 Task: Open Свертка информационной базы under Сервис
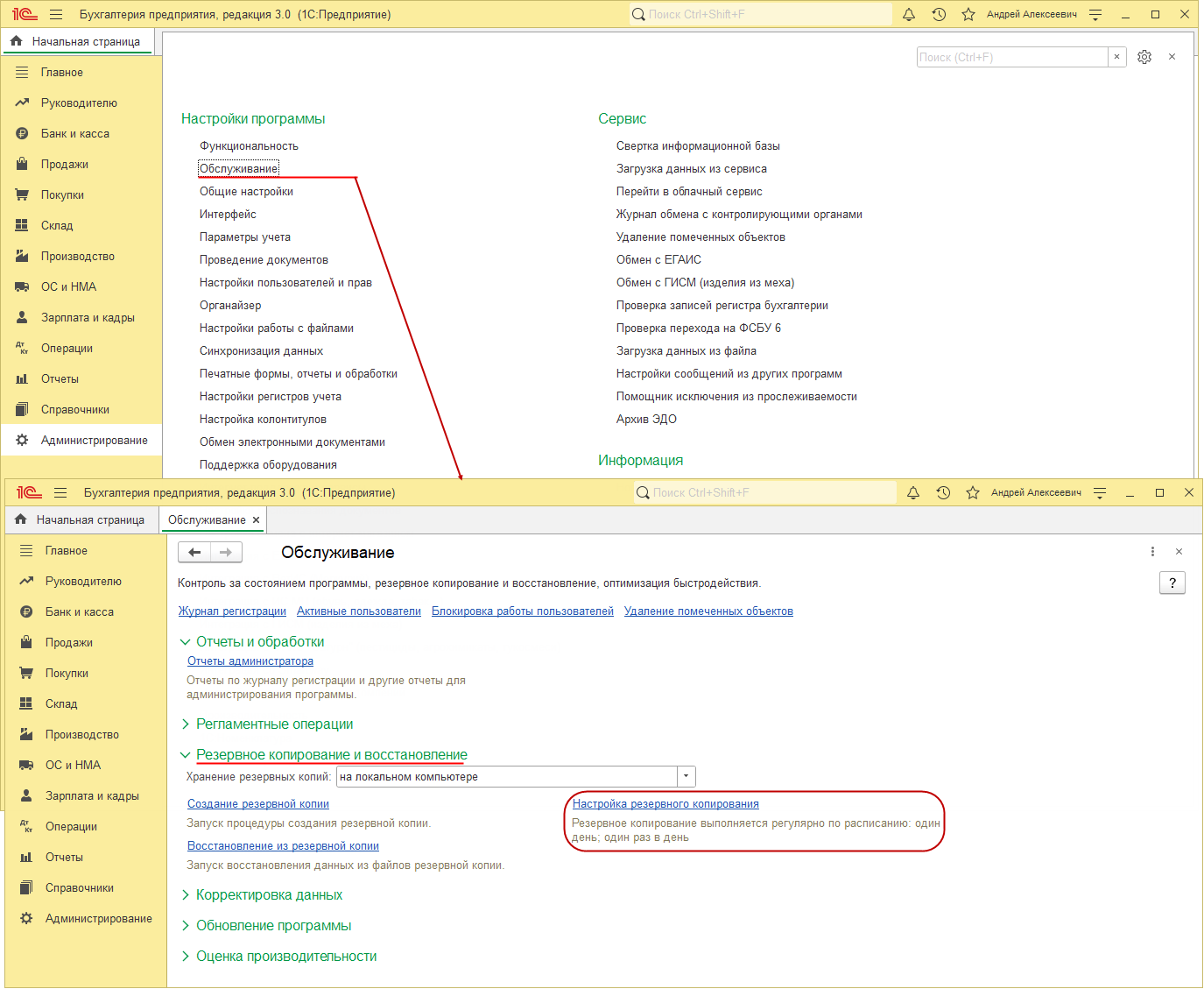coord(698,146)
